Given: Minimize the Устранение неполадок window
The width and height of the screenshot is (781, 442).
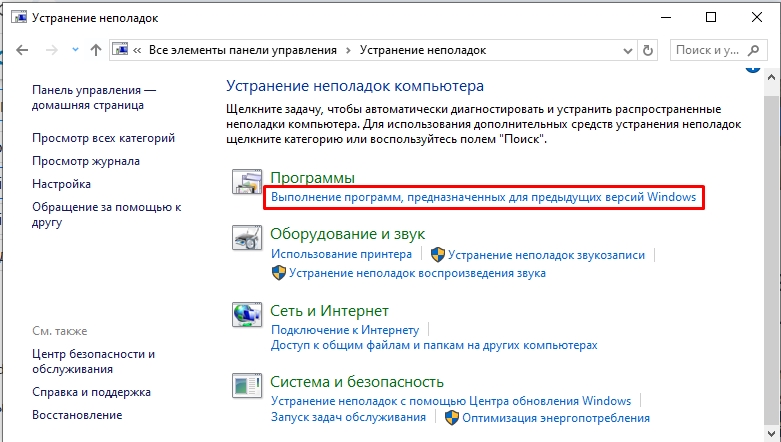Looking at the screenshot, I should [666, 17].
